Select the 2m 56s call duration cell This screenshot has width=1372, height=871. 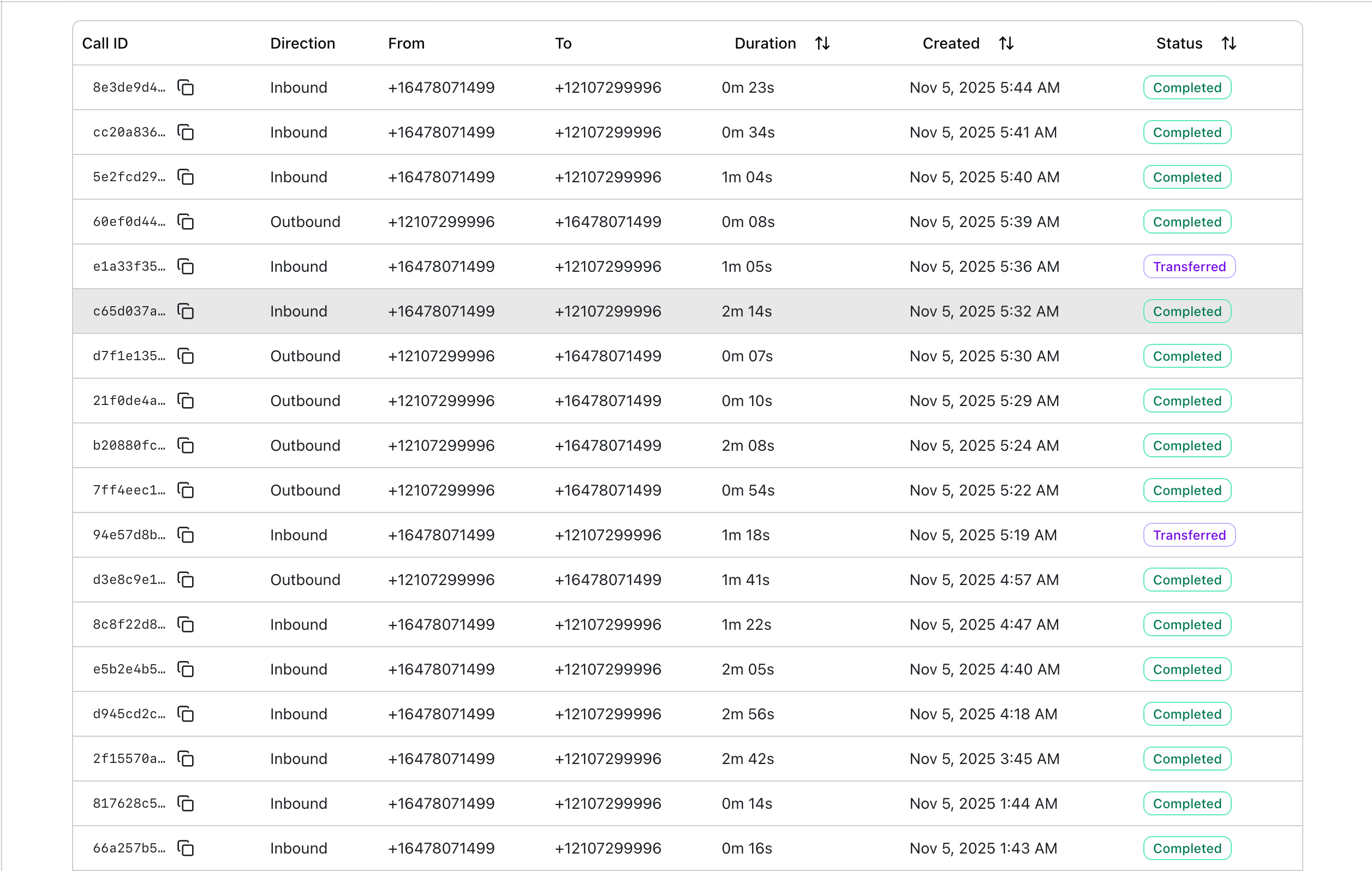748,714
